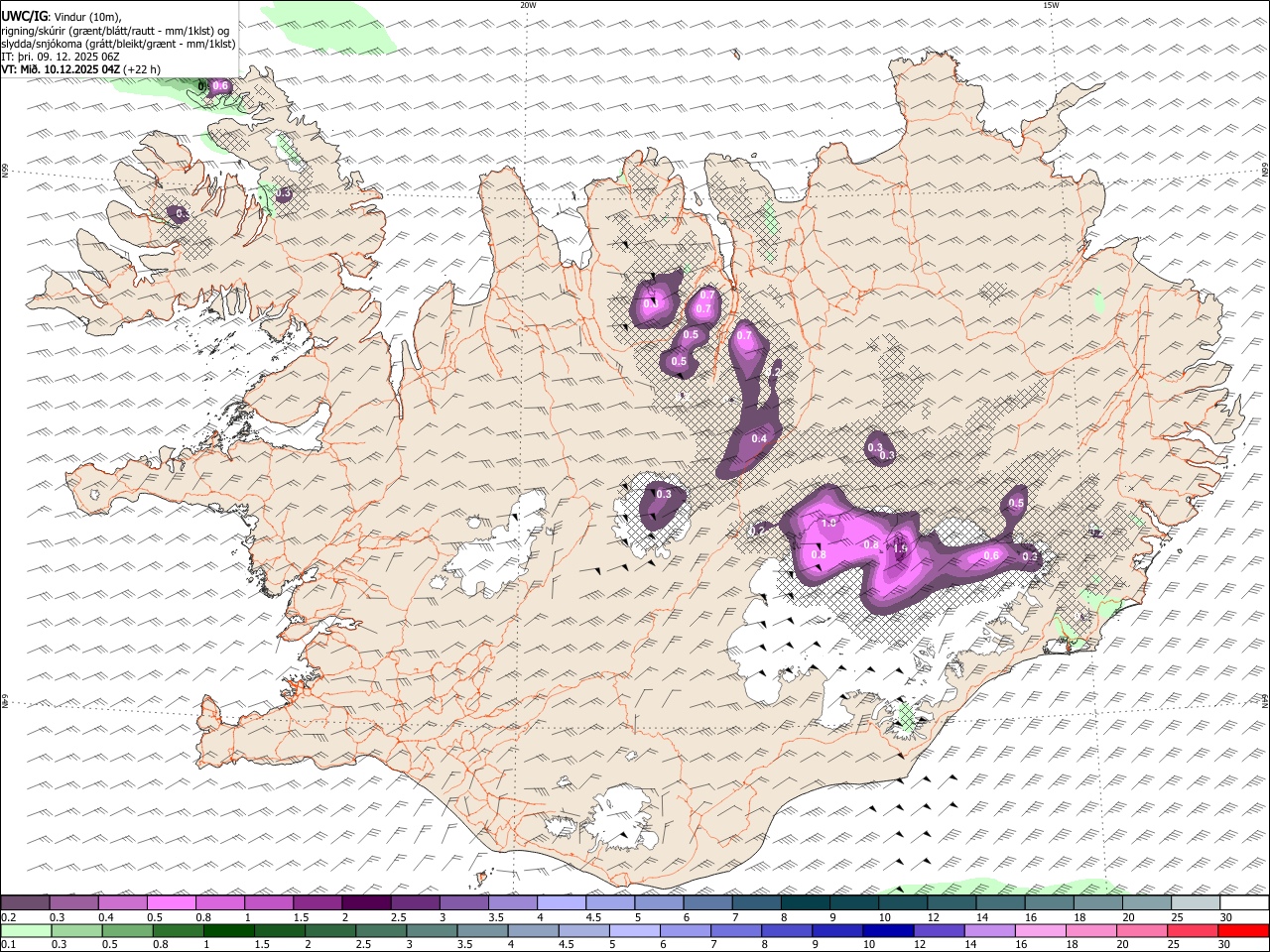
Task: Click the first grey-purple snow swatch at 0.2
Action: point(25,902)
